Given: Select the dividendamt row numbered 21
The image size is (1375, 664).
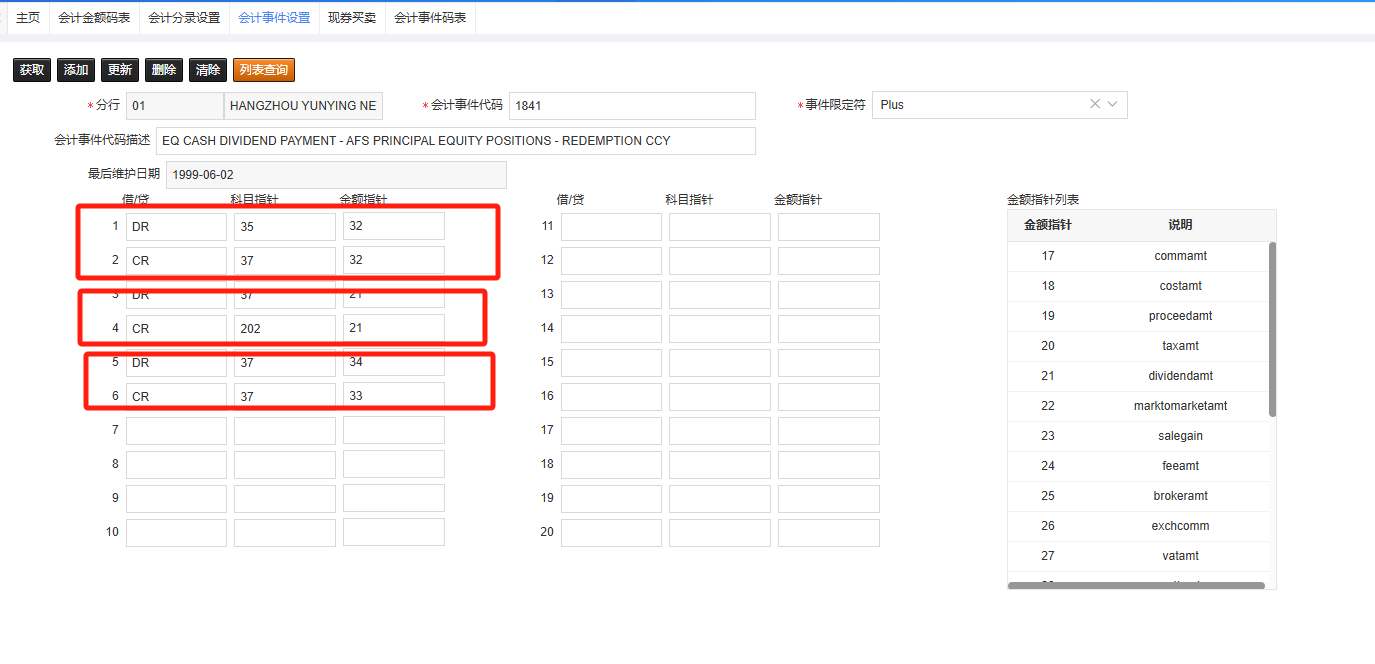Looking at the screenshot, I should click(1138, 376).
